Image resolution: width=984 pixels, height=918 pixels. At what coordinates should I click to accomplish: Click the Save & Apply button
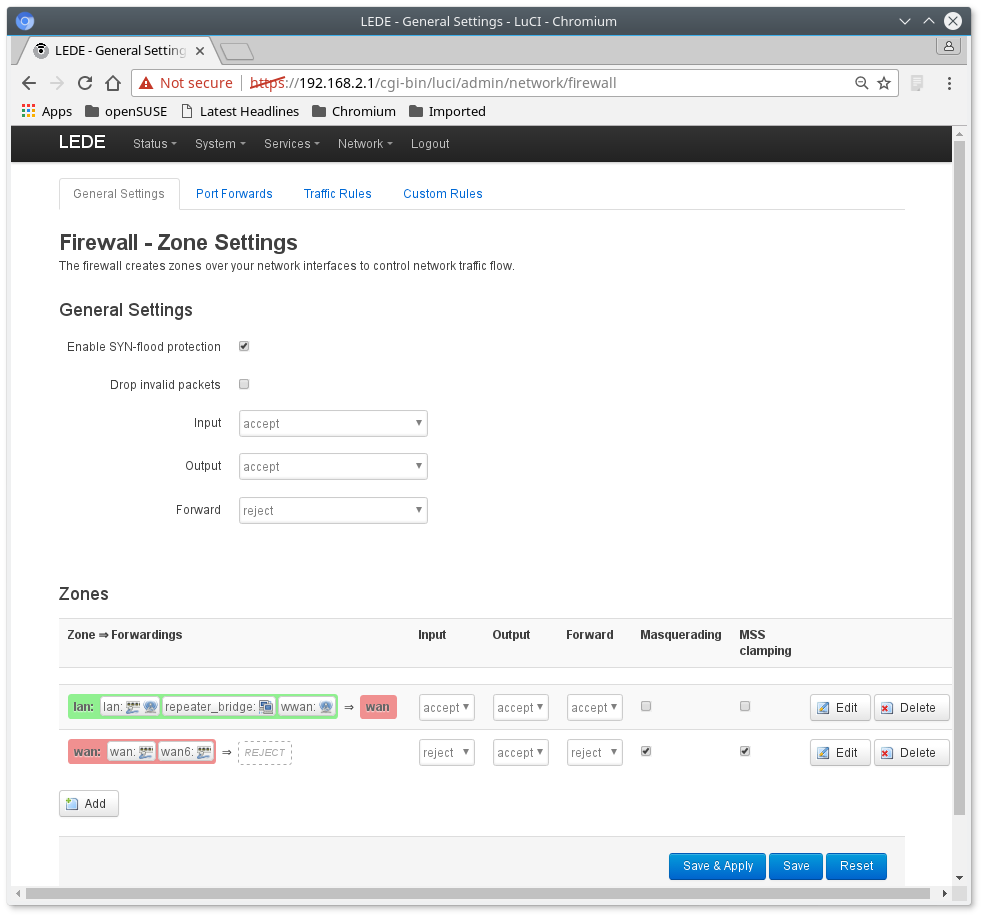(717, 866)
